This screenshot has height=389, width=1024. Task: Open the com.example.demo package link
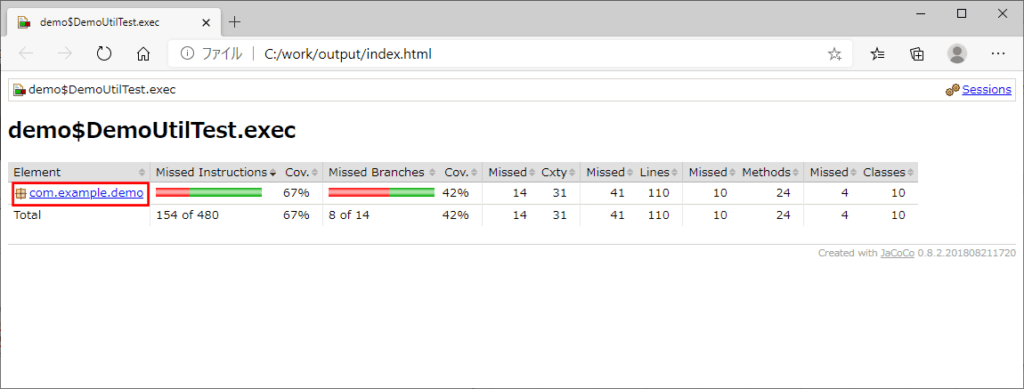[x=86, y=193]
